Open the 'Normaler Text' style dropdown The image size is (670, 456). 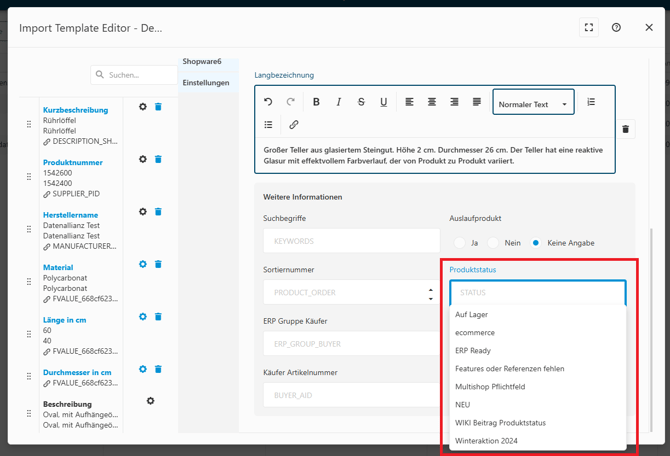coord(533,104)
